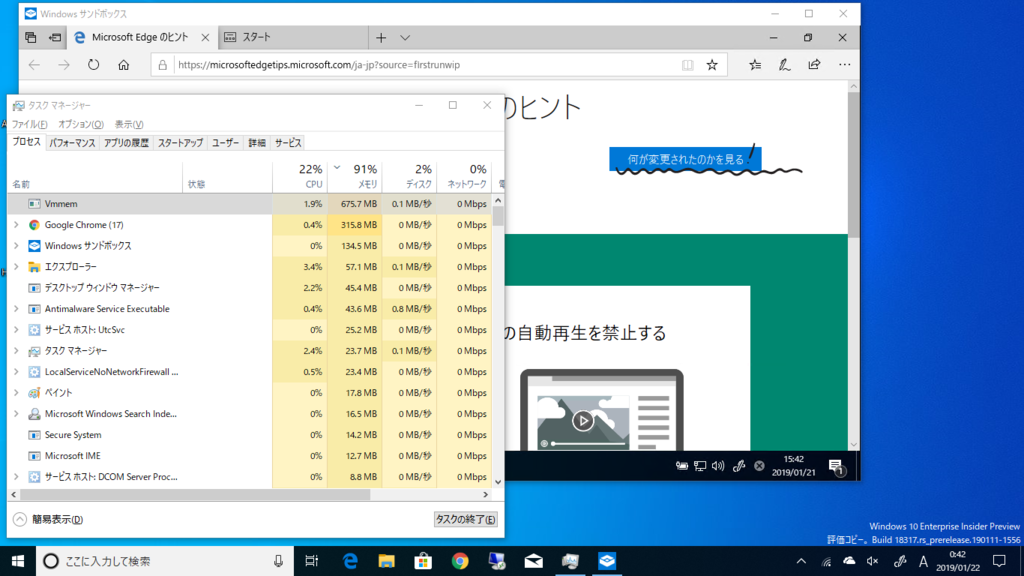Launch Edge from host taskbar

[x=350, y=561]
